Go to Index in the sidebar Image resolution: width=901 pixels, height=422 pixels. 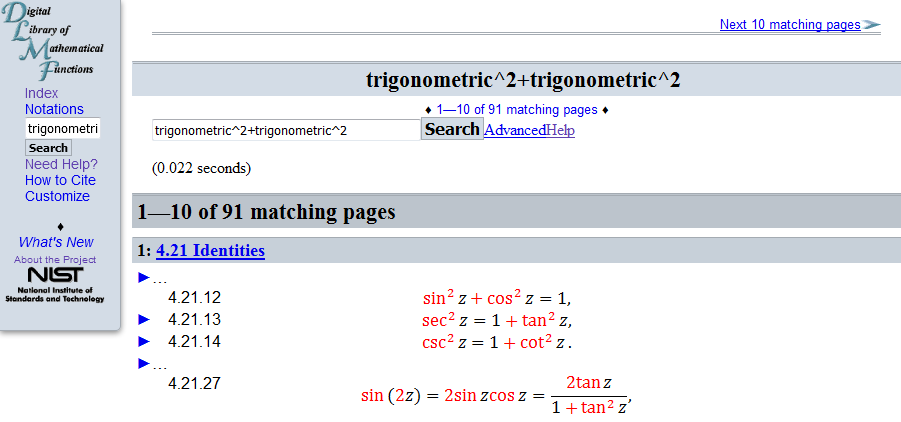click(42, 93)
